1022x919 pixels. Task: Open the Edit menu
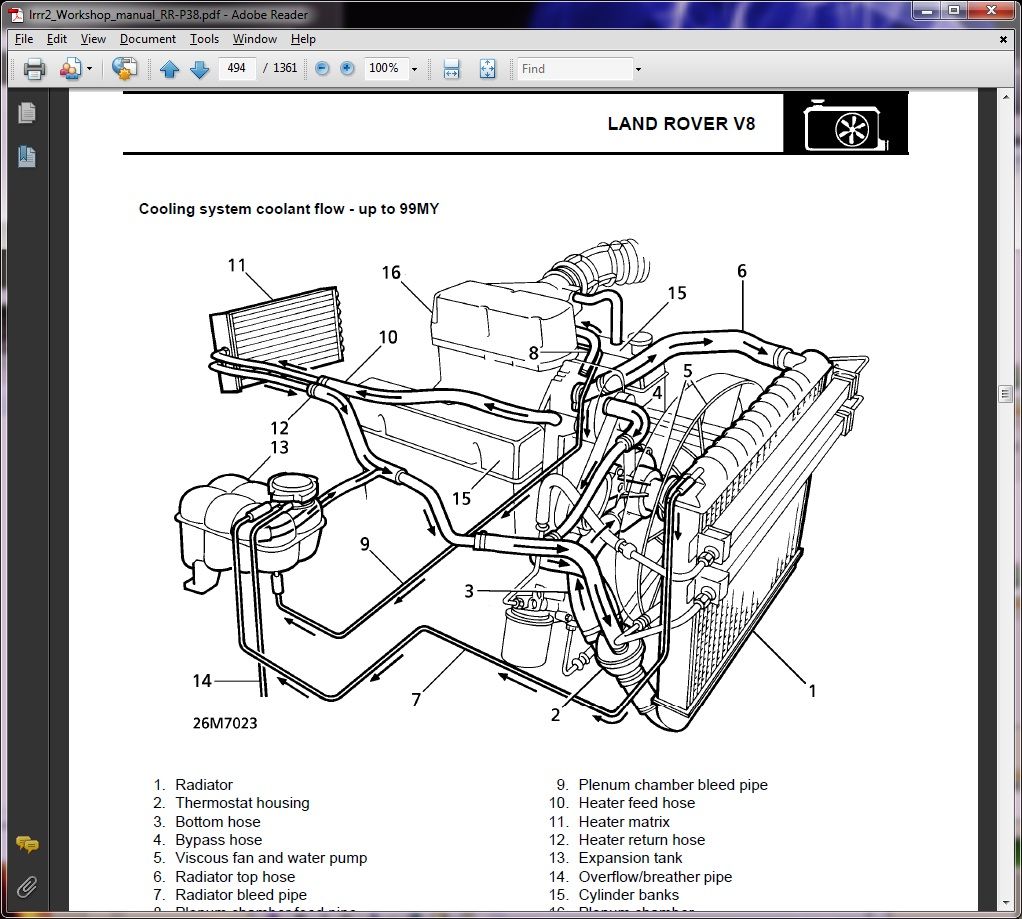pyautogui.click(x=57, y=39)
